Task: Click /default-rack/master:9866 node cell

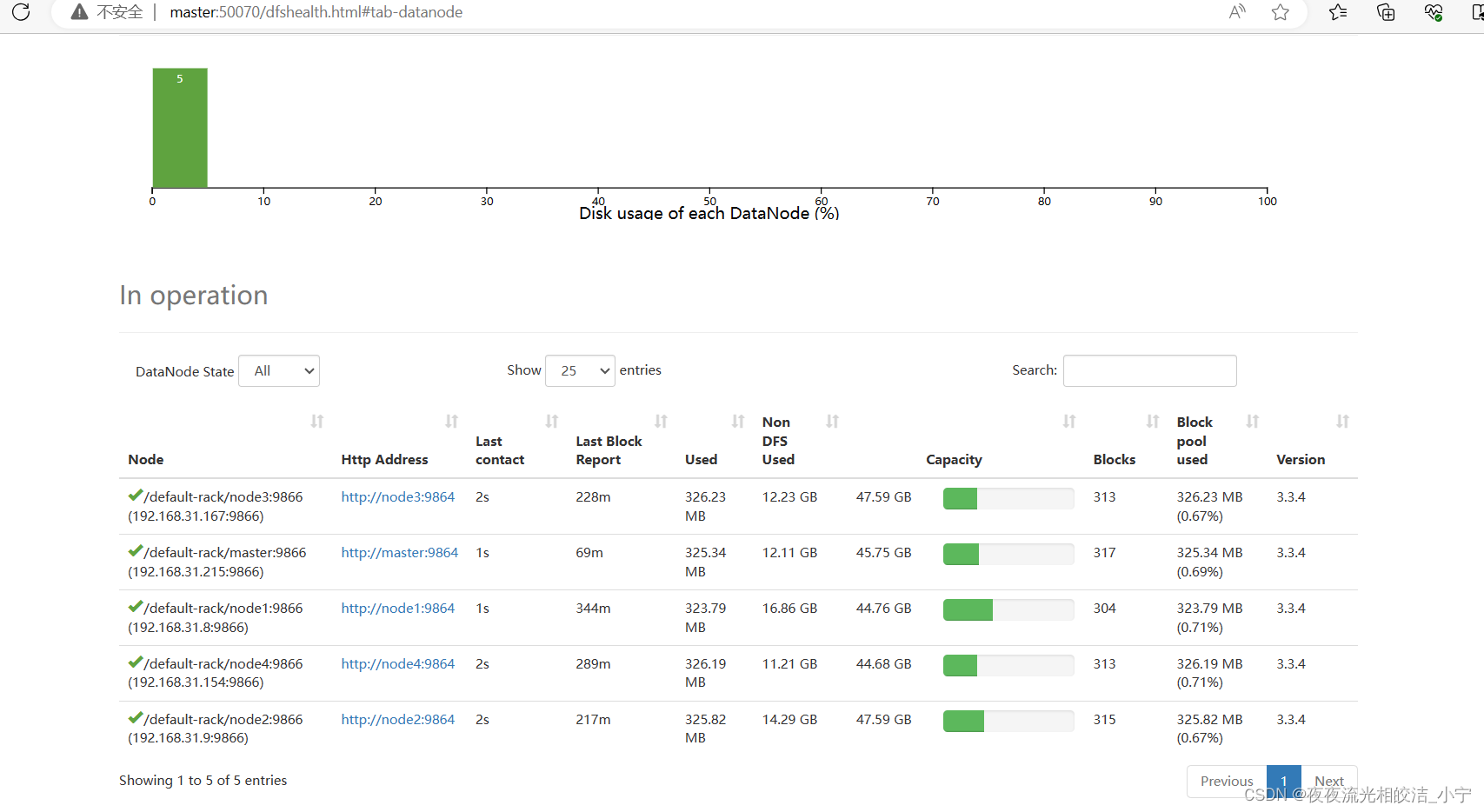Action: click(217, 562)
